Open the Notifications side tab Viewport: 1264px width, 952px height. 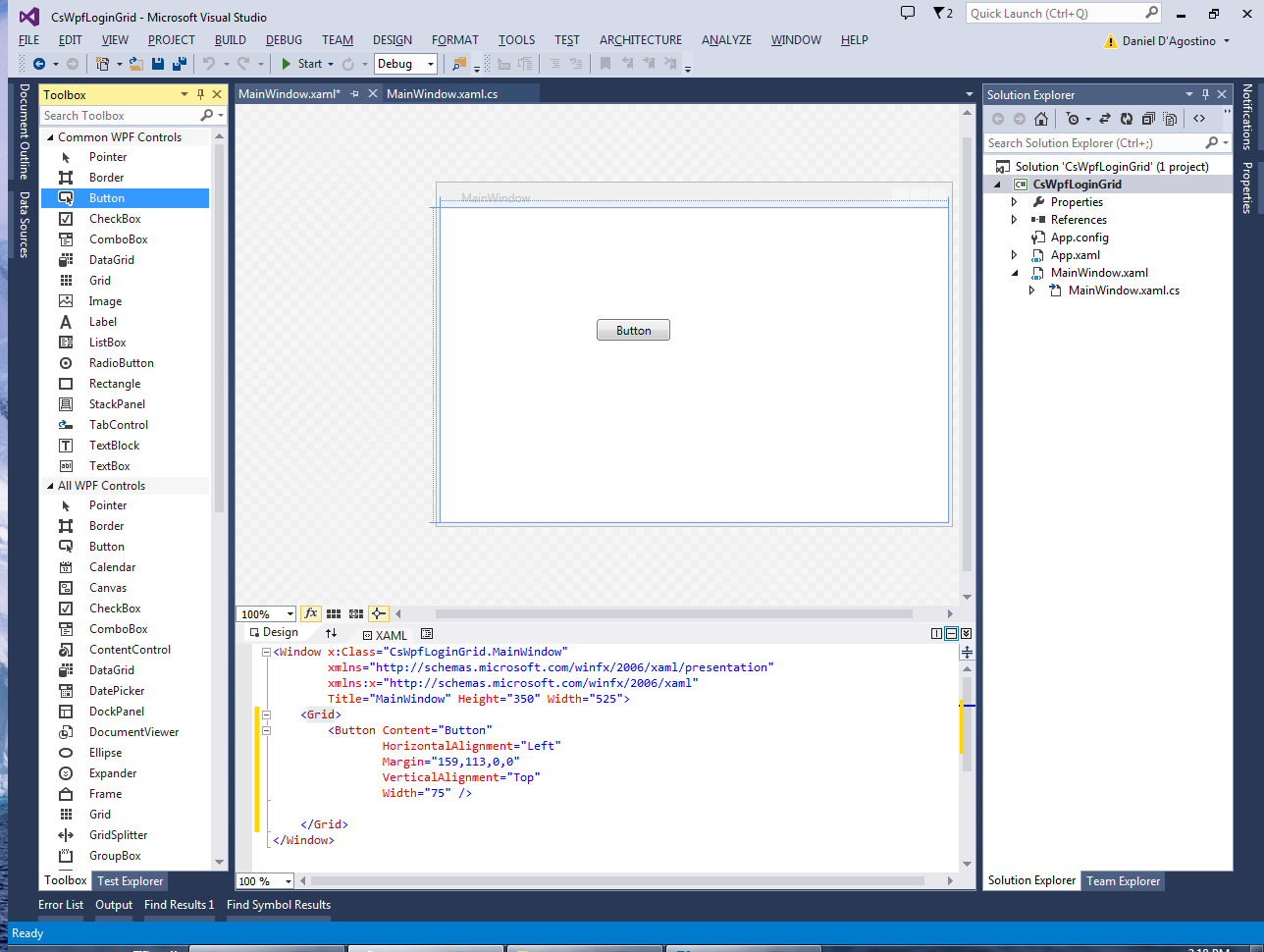click(x=1247, y=117)
